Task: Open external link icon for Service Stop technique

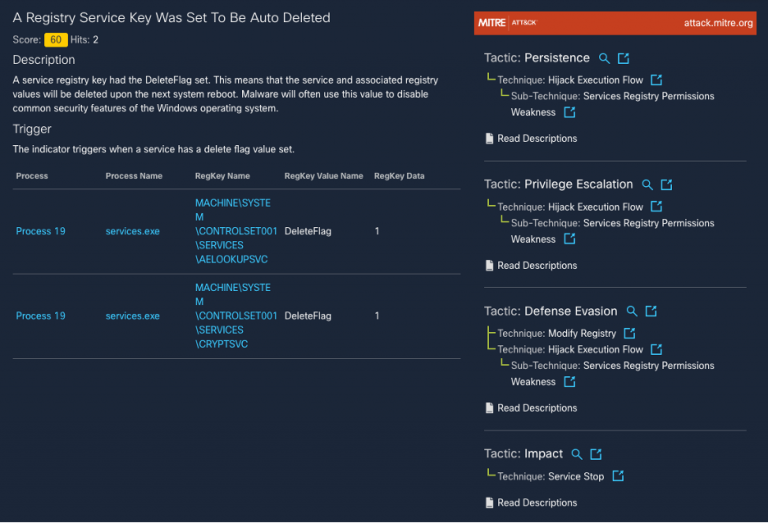Action: tap(618, 476)
